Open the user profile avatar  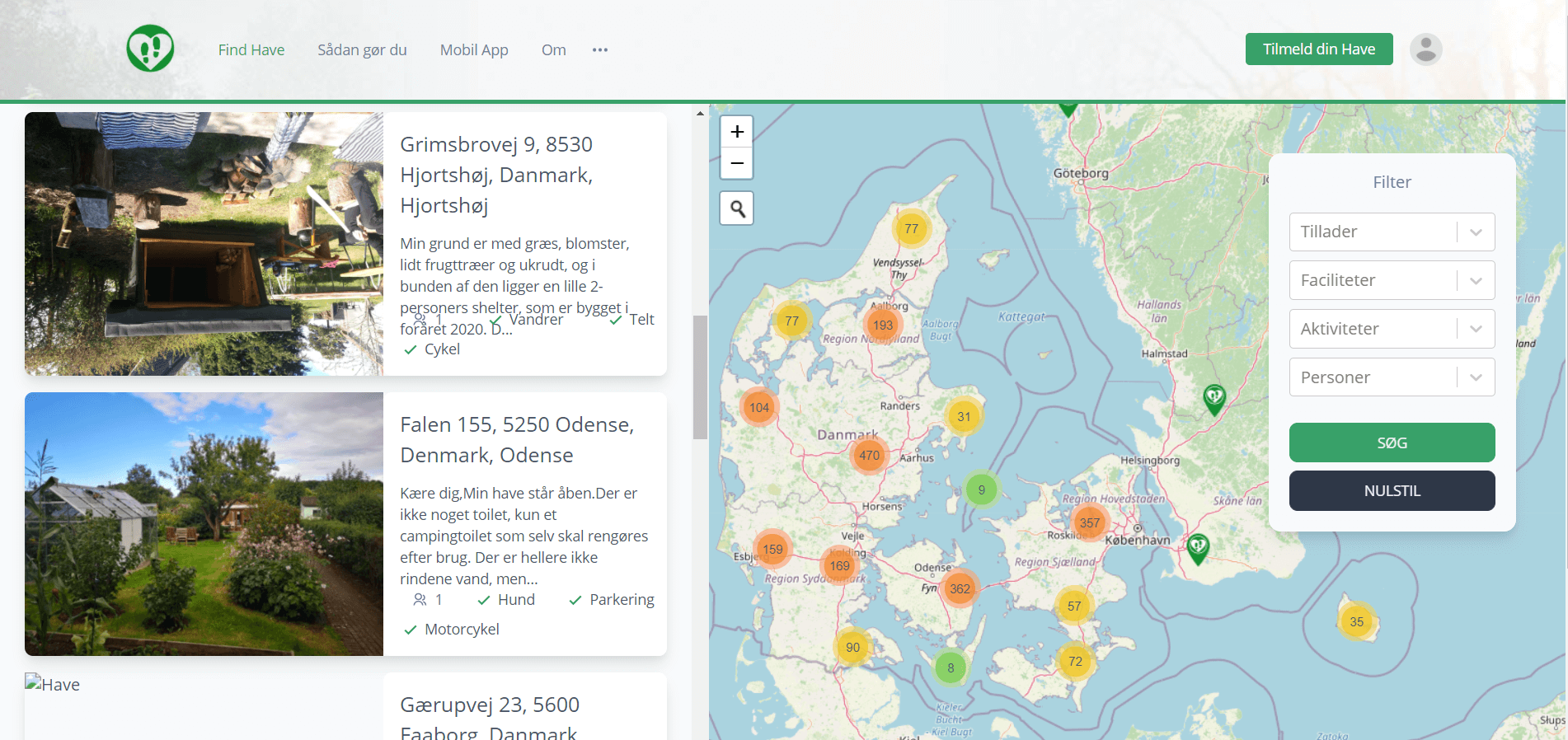click(1425, 49)
